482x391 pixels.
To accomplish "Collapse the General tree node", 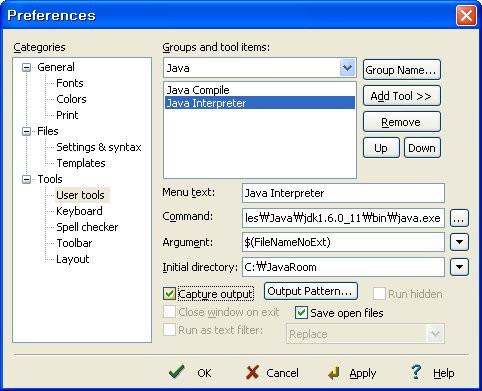I will point(26,68).
